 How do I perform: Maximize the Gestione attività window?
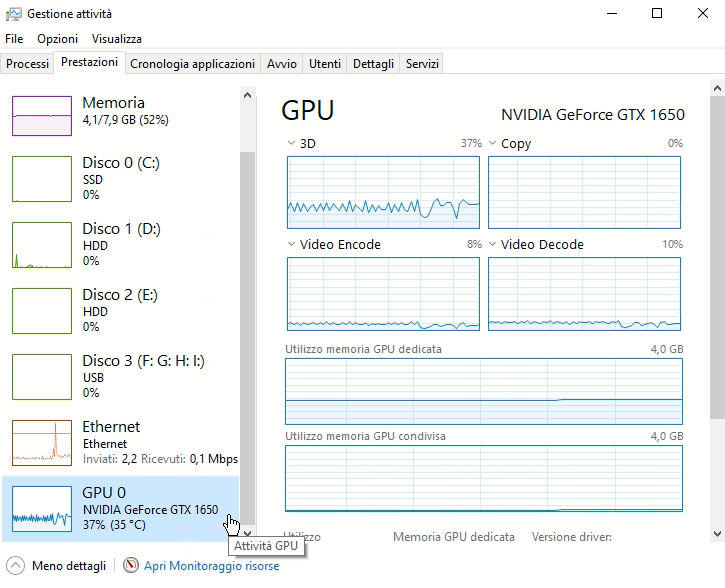tap(657, 13)
